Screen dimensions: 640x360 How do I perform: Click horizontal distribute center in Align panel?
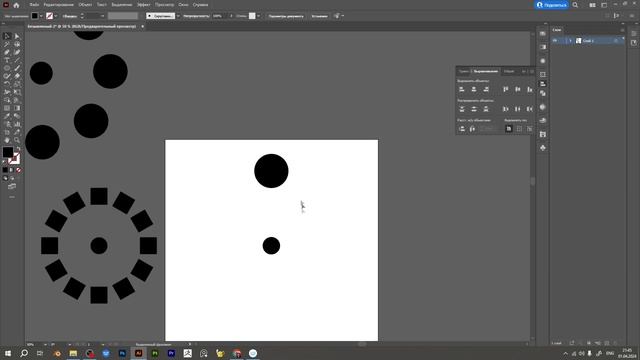(x=518, y=109)
